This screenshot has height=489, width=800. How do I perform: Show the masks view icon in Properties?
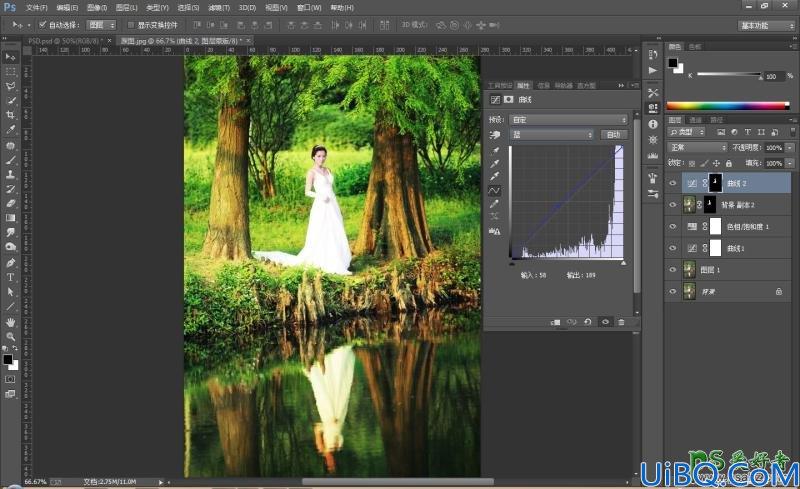[x=509, y=100]
